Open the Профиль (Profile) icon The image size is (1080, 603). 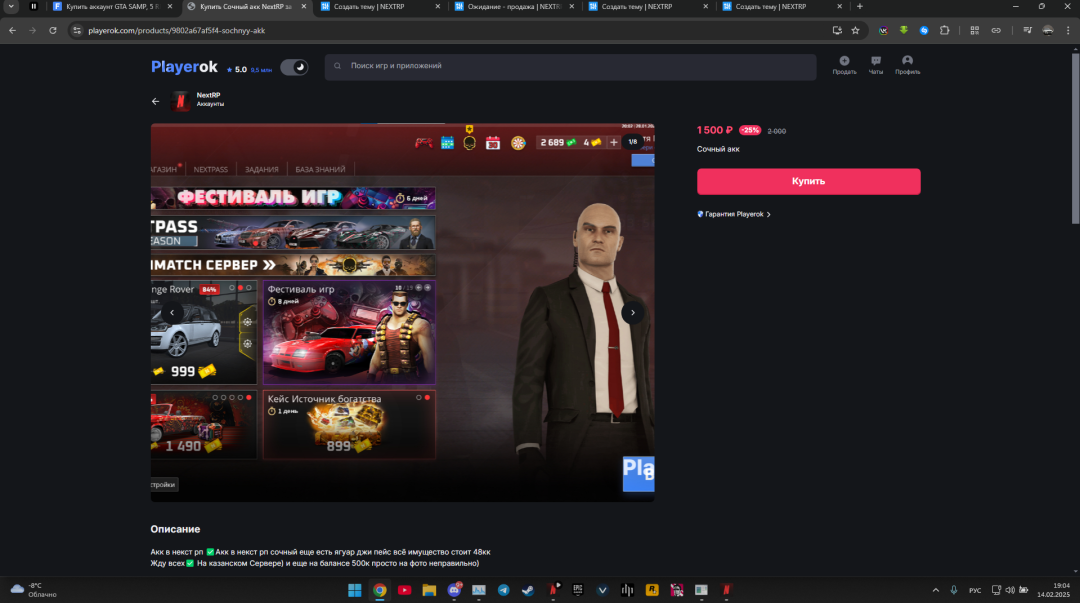[907, 65]
